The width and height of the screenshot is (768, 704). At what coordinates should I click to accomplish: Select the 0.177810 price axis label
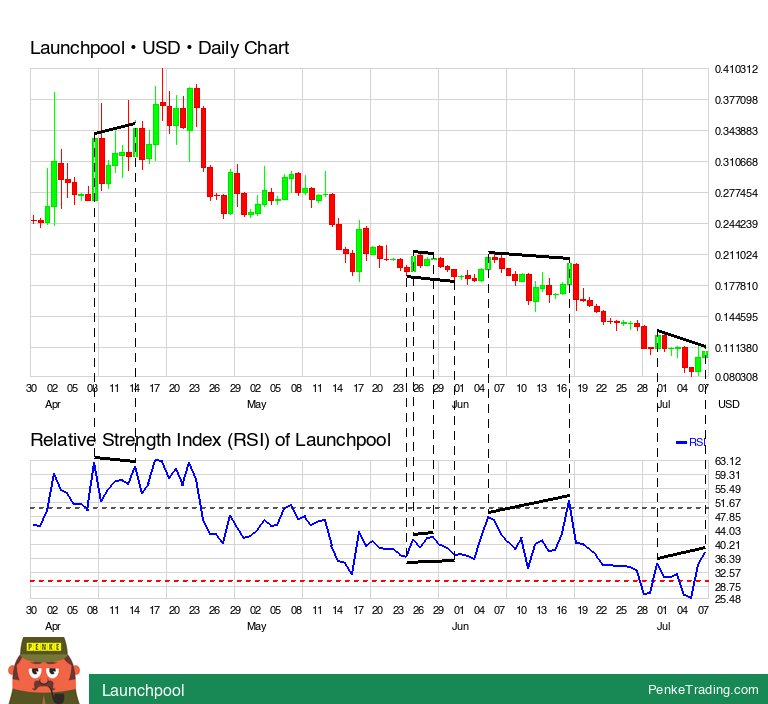[736, 286]
